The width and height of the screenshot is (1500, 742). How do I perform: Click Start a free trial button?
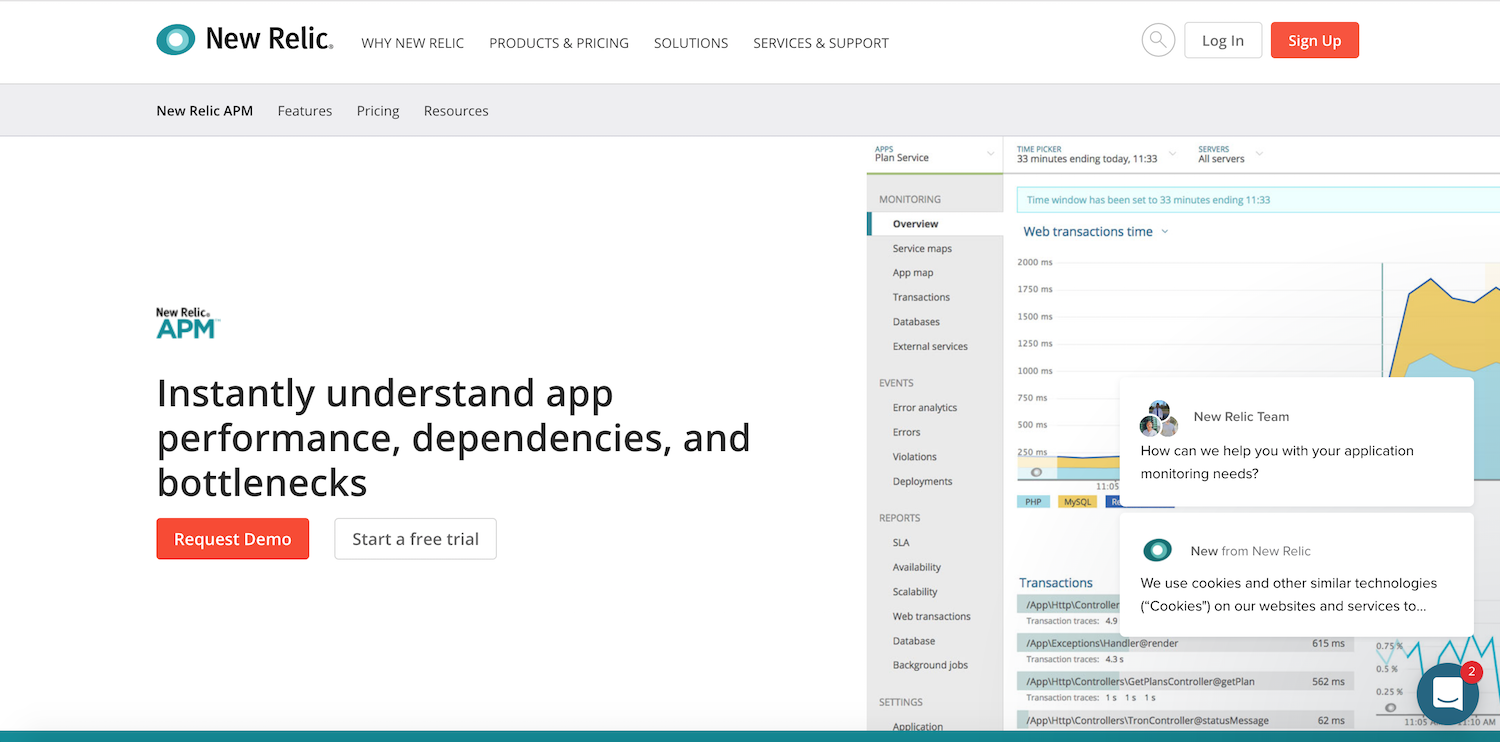click(415, 539)
